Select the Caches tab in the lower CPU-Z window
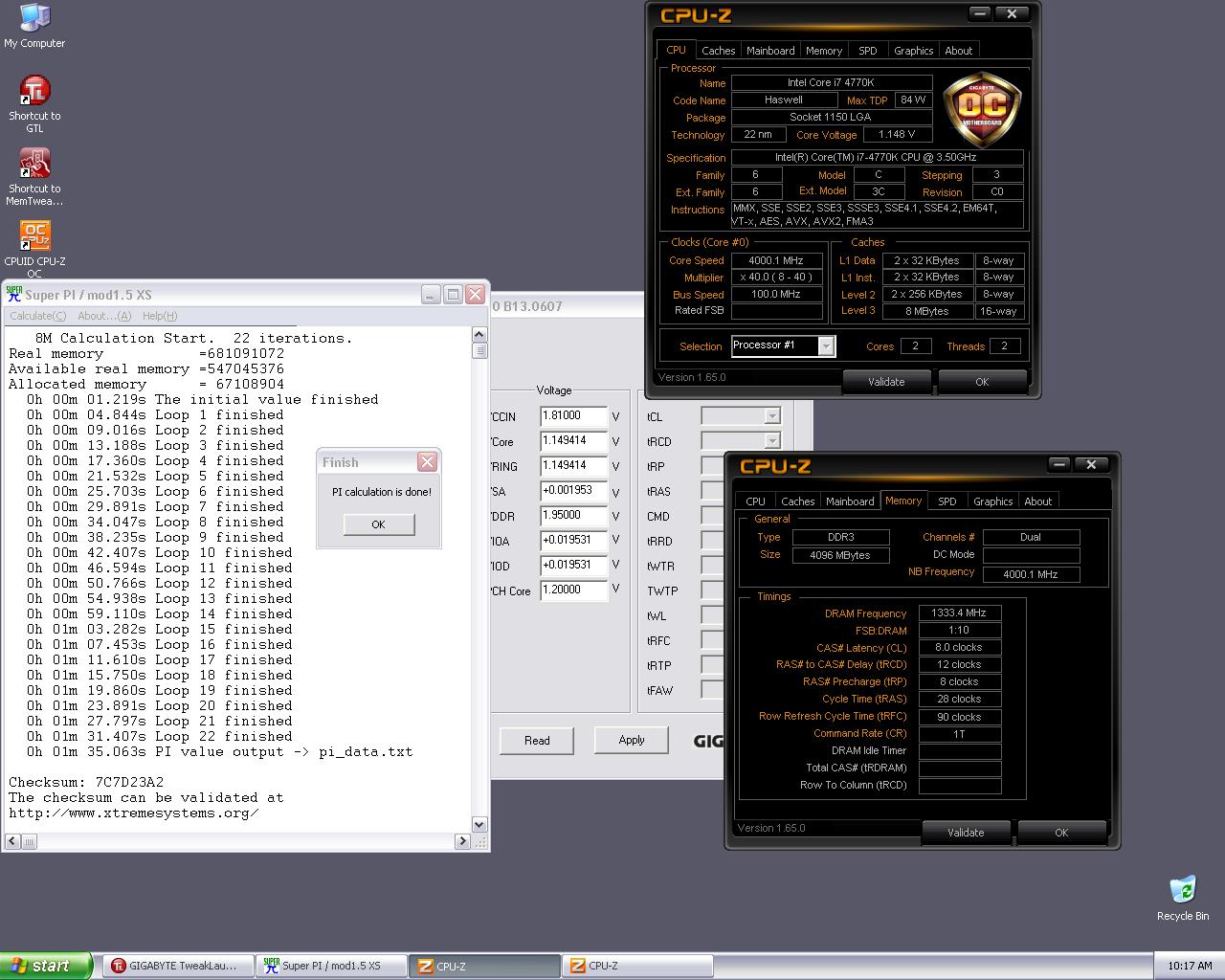This screenshot has height=980, width=1225. coord(797,501)
